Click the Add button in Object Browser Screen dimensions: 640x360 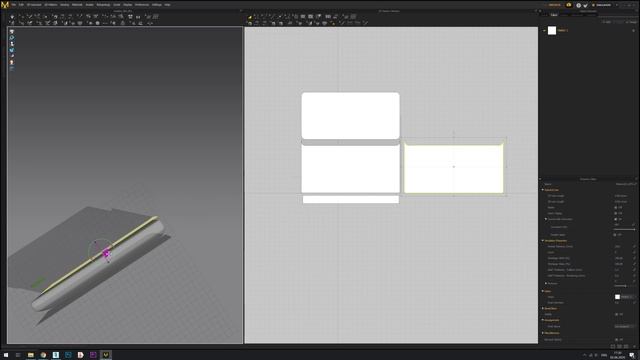pos(607,22)
